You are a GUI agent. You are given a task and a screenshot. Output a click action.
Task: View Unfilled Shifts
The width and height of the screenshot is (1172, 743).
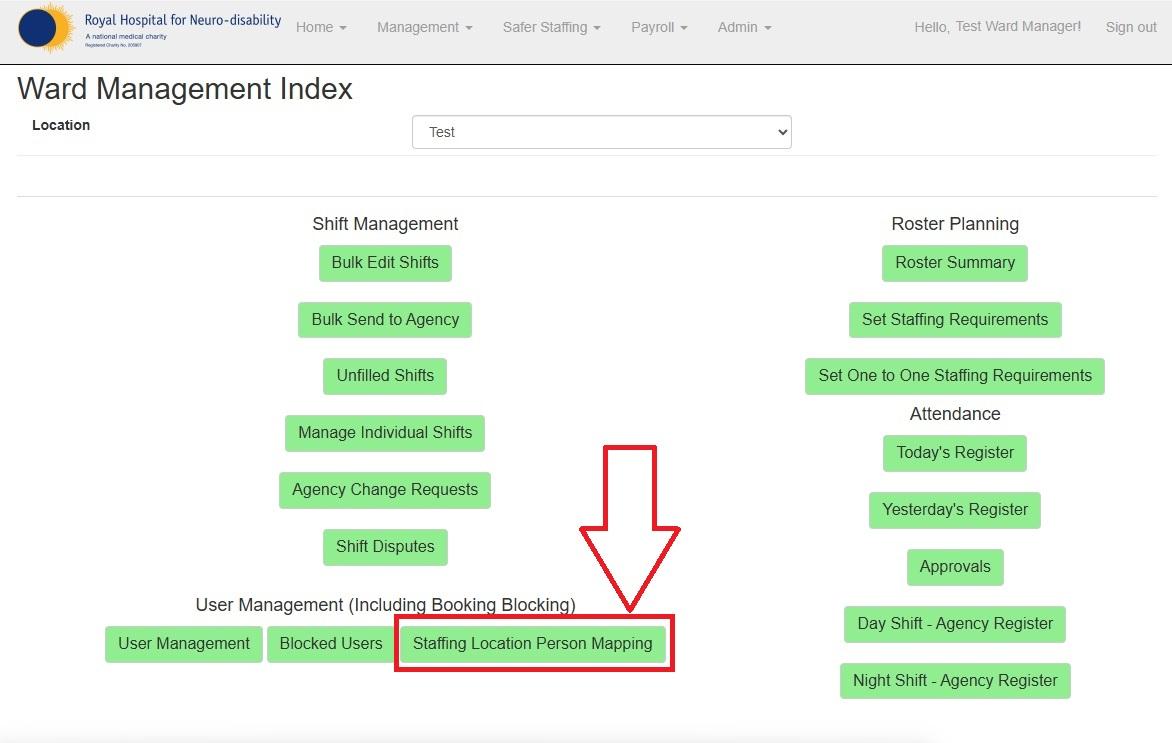pyautogui.click(x=385, y=376)
